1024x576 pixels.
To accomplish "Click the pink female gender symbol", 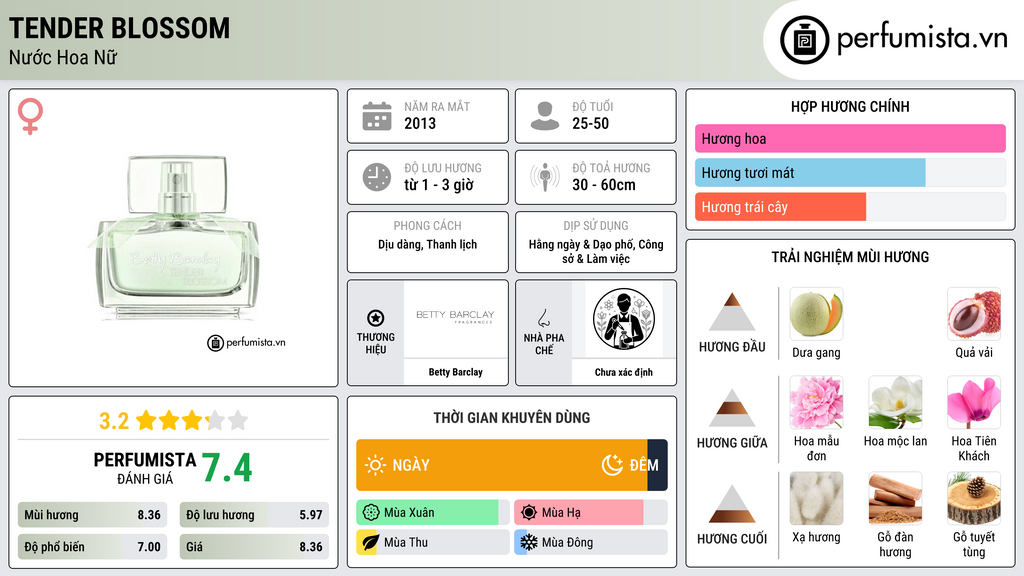I will [30, 116].
